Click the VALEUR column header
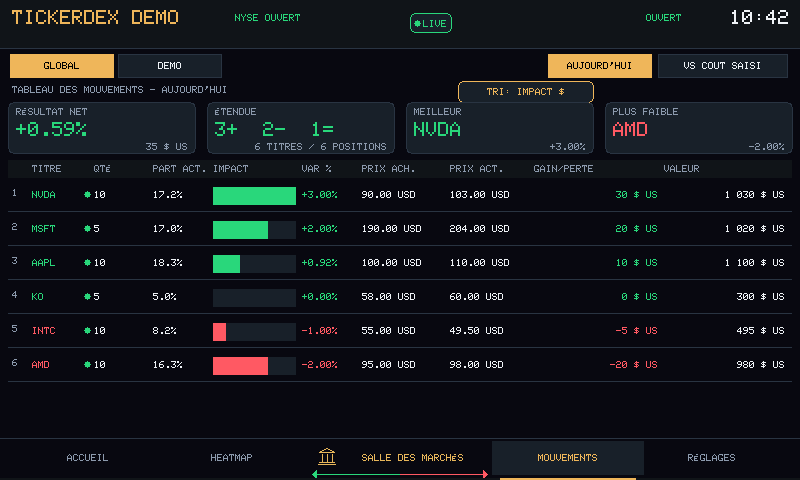800x480 pixels. [x=681, y=169]
